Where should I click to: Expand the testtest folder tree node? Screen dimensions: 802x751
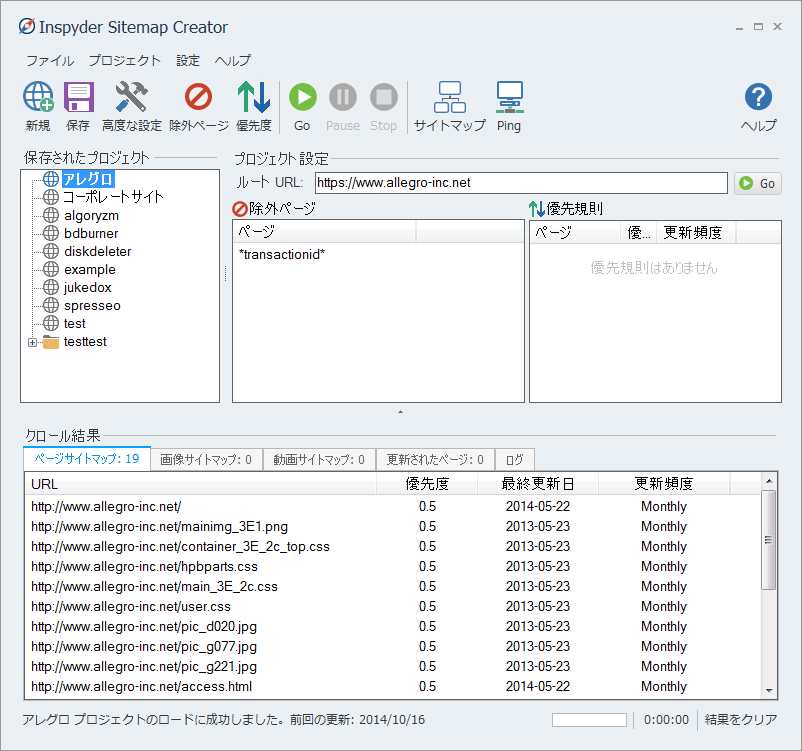point(32,342)
